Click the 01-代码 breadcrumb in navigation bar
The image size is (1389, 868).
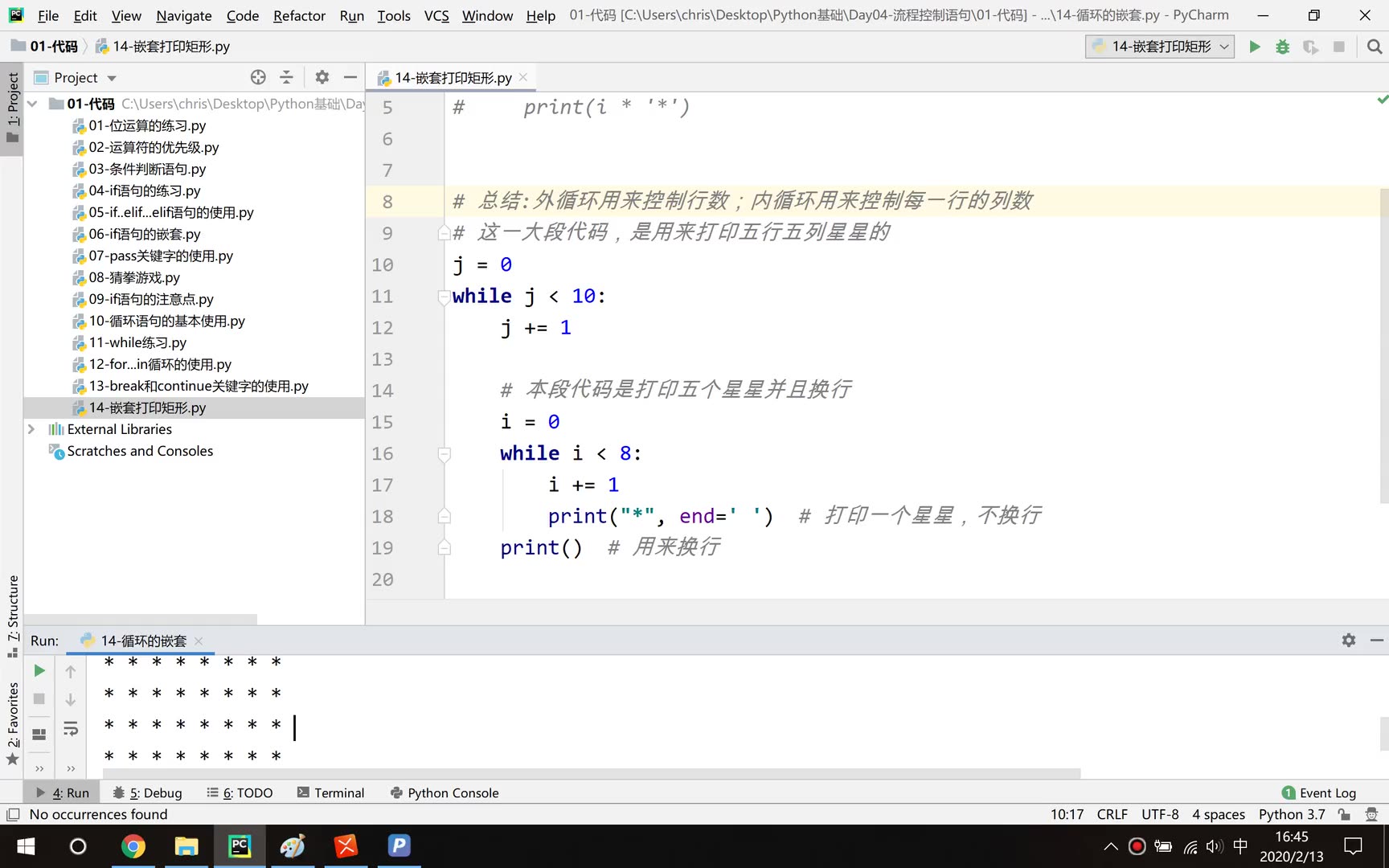pyautogui.click(x=53, y=47)
